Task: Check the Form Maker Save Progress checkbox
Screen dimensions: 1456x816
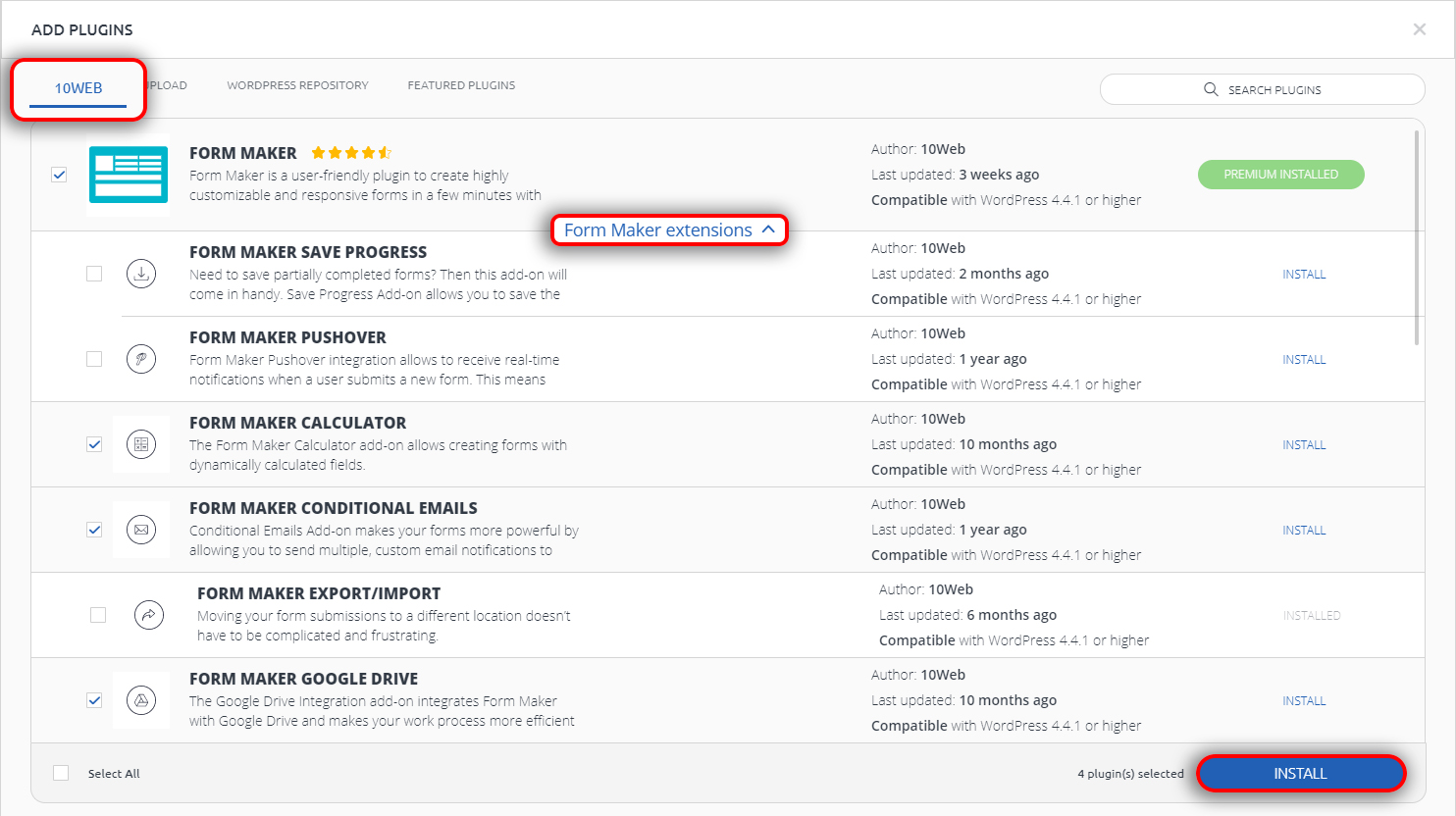Action: tap(94, 274)
